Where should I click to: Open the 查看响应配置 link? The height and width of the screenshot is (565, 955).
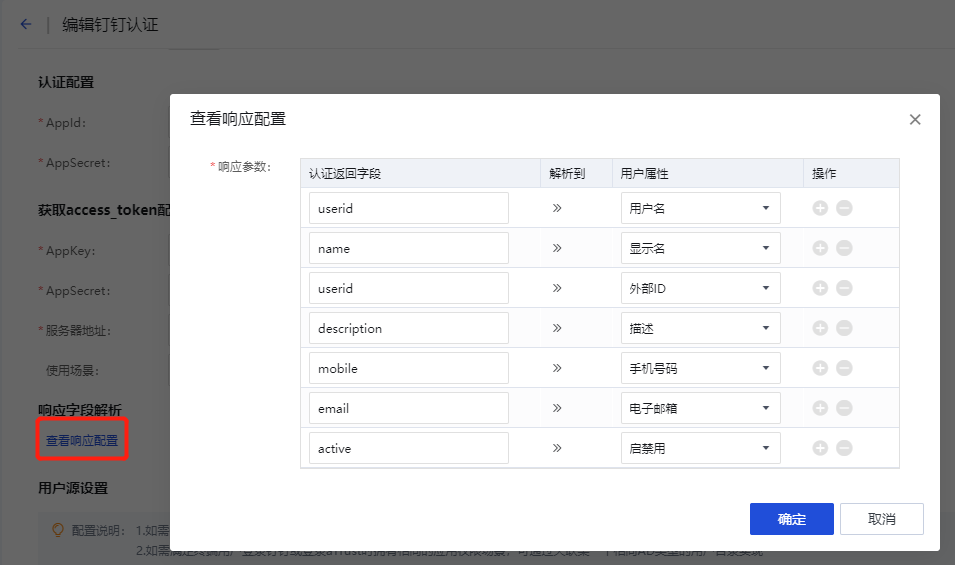[82, 440]
